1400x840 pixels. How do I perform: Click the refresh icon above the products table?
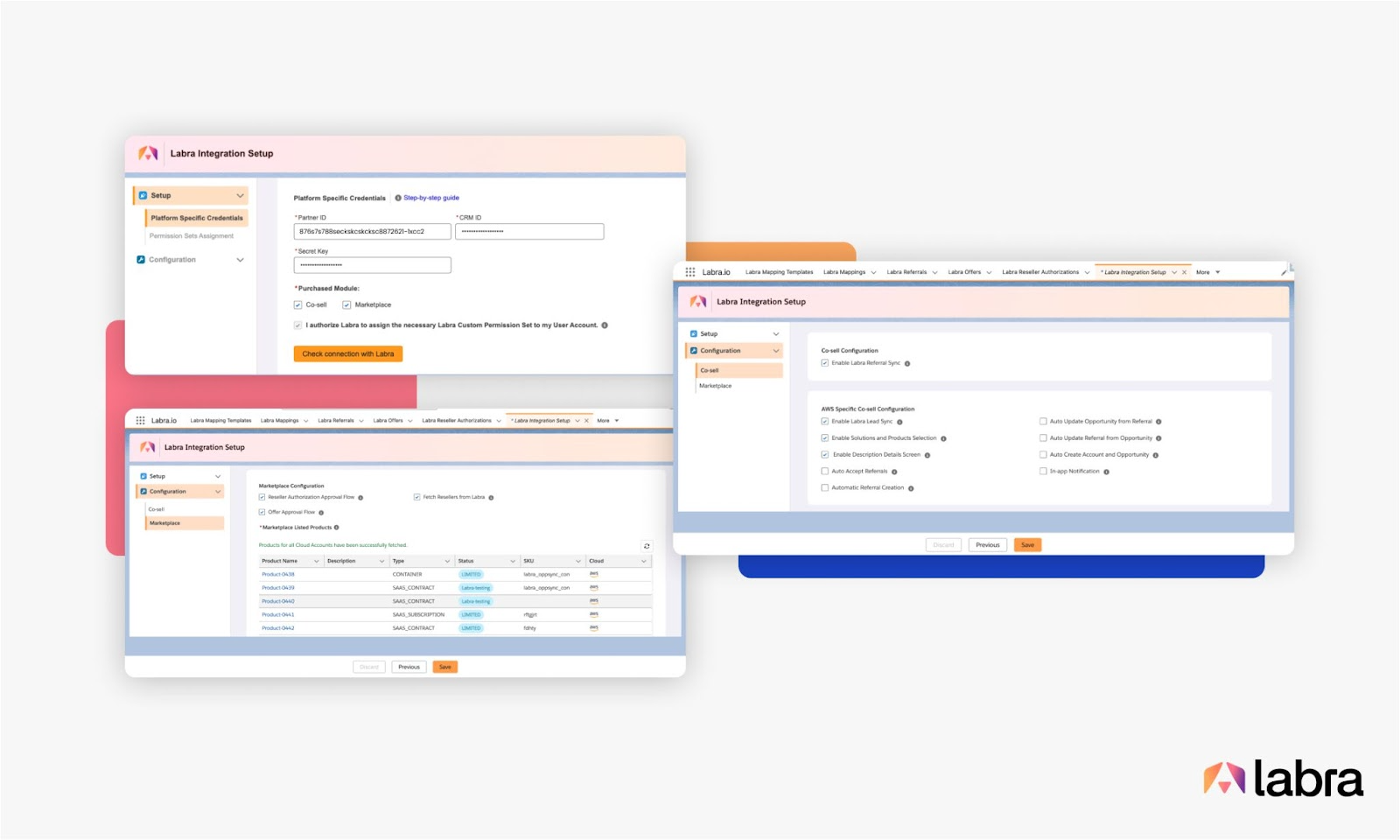pos(647,546)
